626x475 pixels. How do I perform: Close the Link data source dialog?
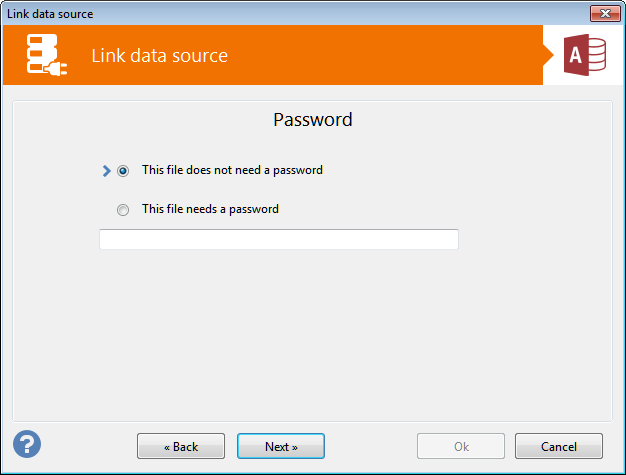pos(602,13)
